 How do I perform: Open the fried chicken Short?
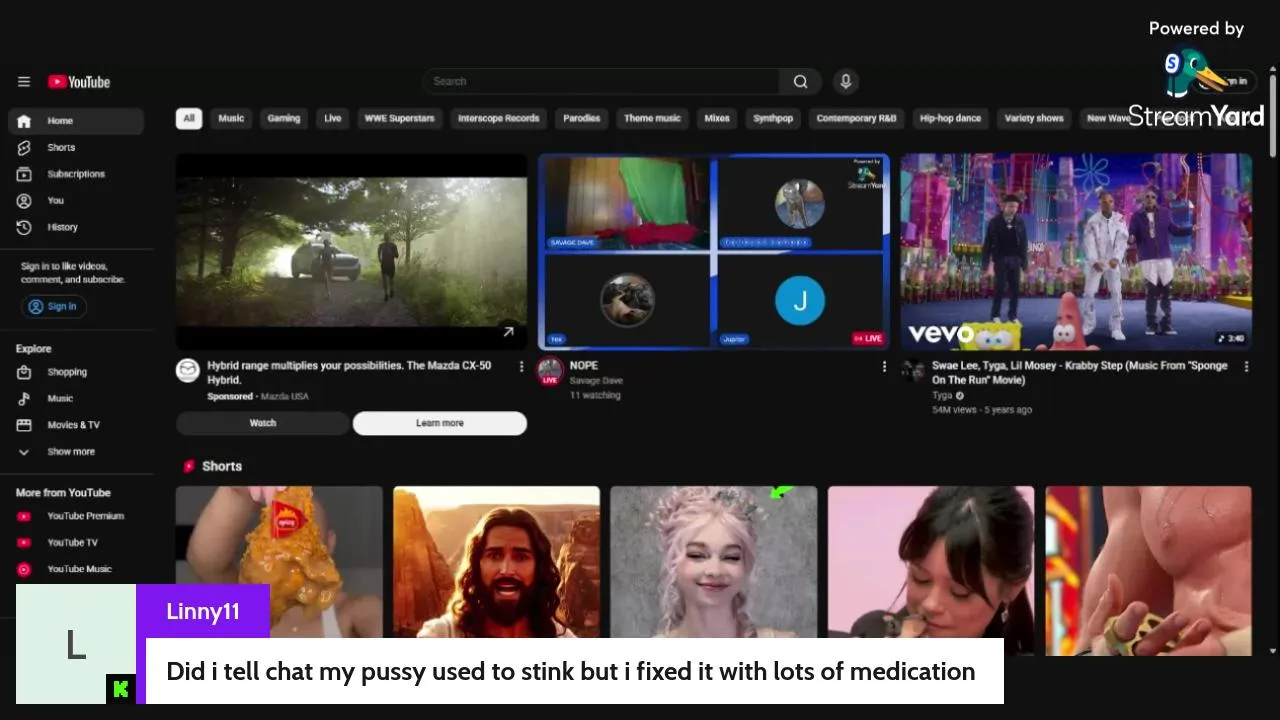pyautogui.click(x=279, y=560)
